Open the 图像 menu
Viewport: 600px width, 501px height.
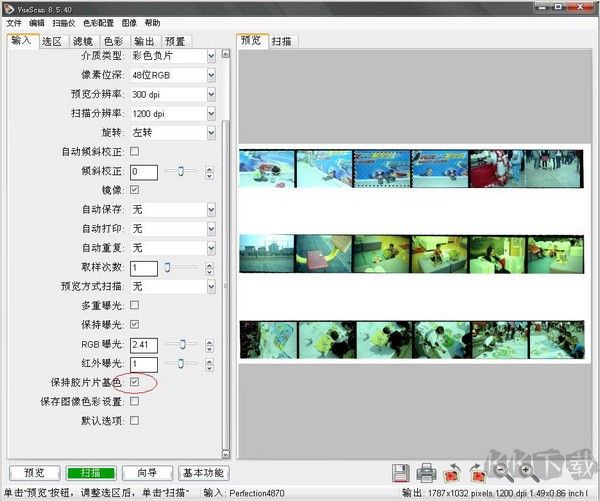click(129, 23)
